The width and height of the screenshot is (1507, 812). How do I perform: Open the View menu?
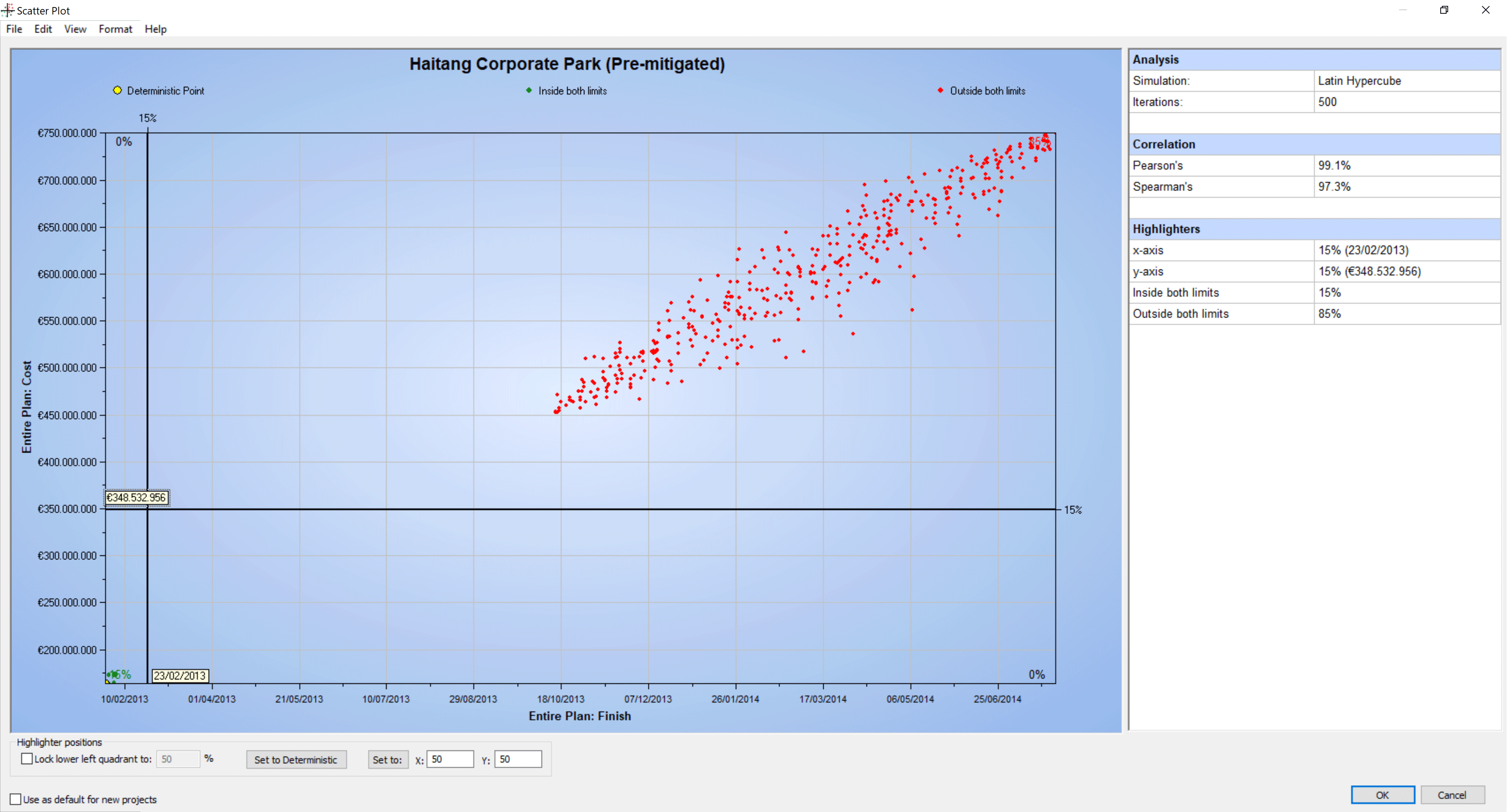[75, 29]
